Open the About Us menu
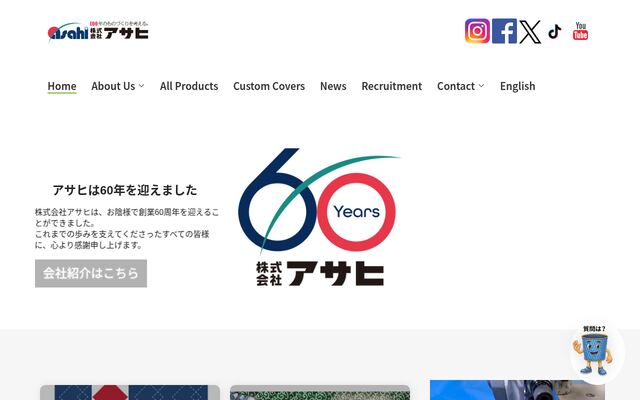This screenshot has width=640, height=400. pyautogui.click(x=113, y=86)
